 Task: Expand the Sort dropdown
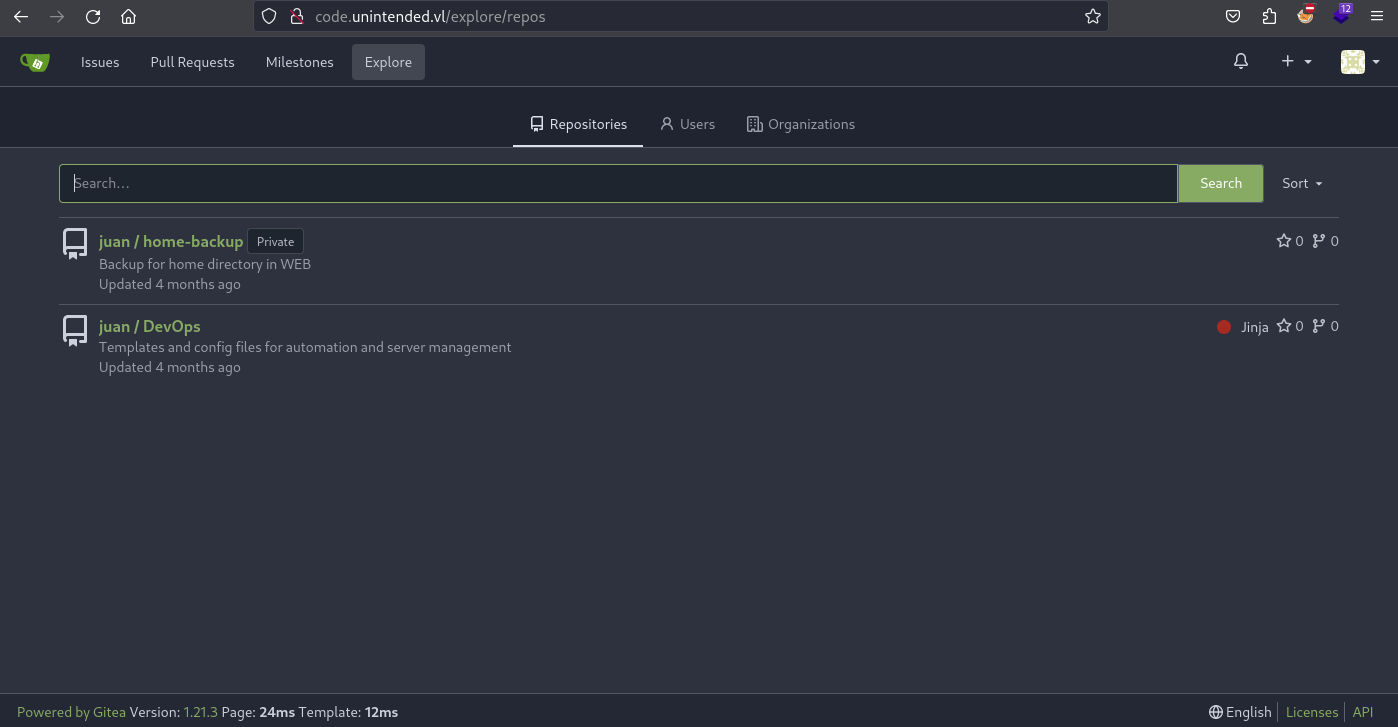point(1302,184)
